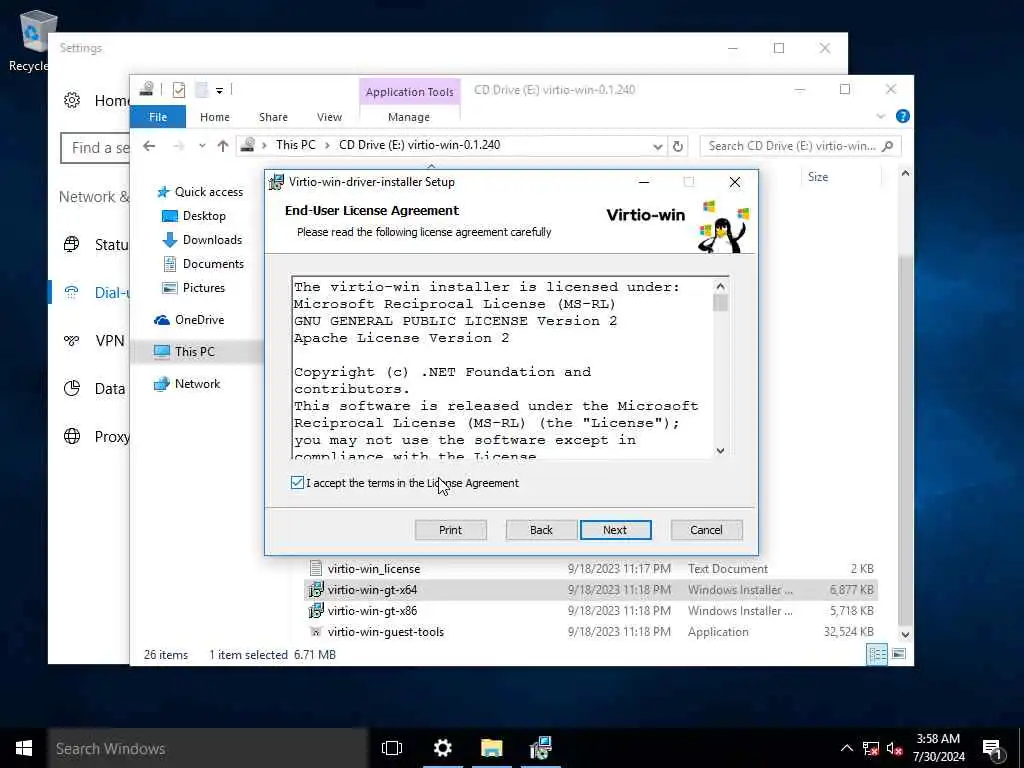
Task: Open installer icon on taskbar
Action: pyautogui.click(x=541, y=748)
